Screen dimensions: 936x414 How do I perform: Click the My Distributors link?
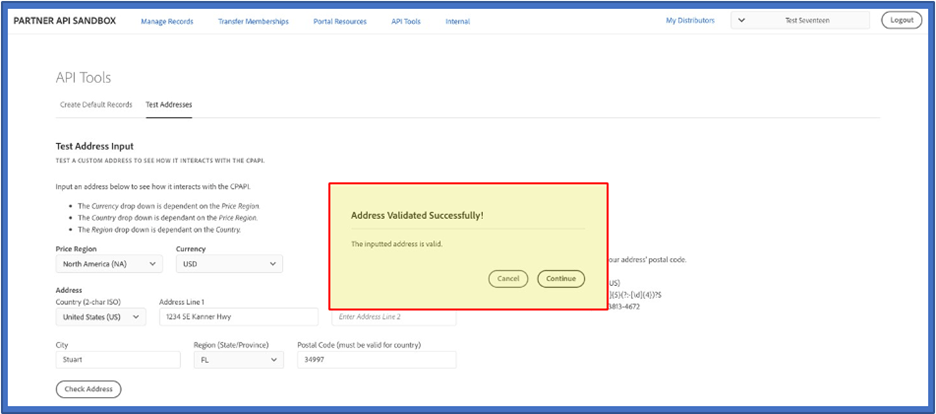[690, 20]
